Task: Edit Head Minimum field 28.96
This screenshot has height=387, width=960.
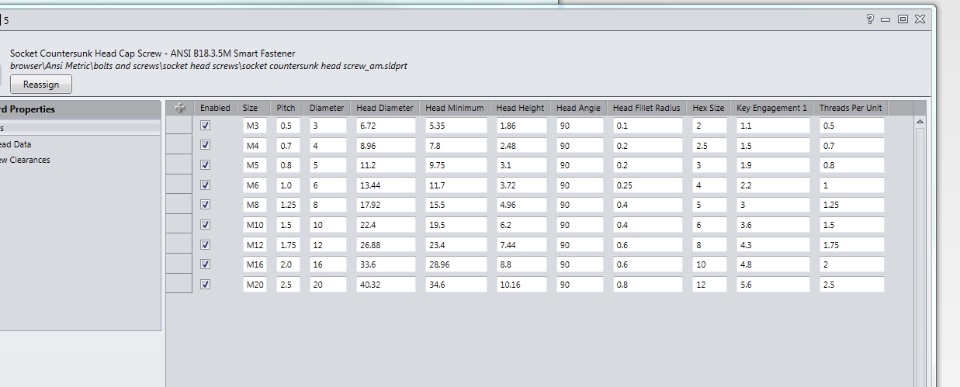Action: pos(456,265)
